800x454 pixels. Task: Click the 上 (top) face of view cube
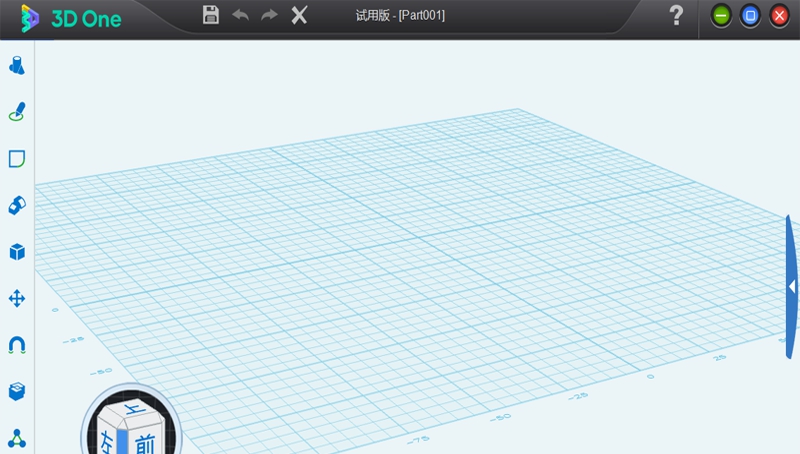pos(135,409)
